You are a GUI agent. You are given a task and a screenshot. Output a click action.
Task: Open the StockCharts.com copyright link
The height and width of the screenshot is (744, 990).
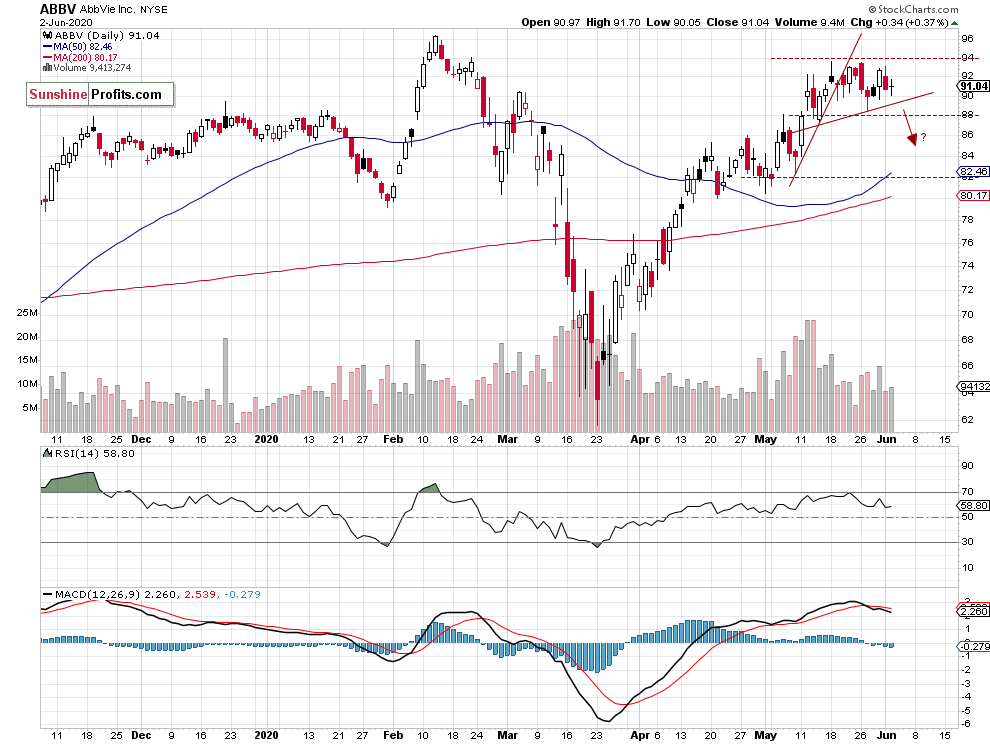coord(913,9)
